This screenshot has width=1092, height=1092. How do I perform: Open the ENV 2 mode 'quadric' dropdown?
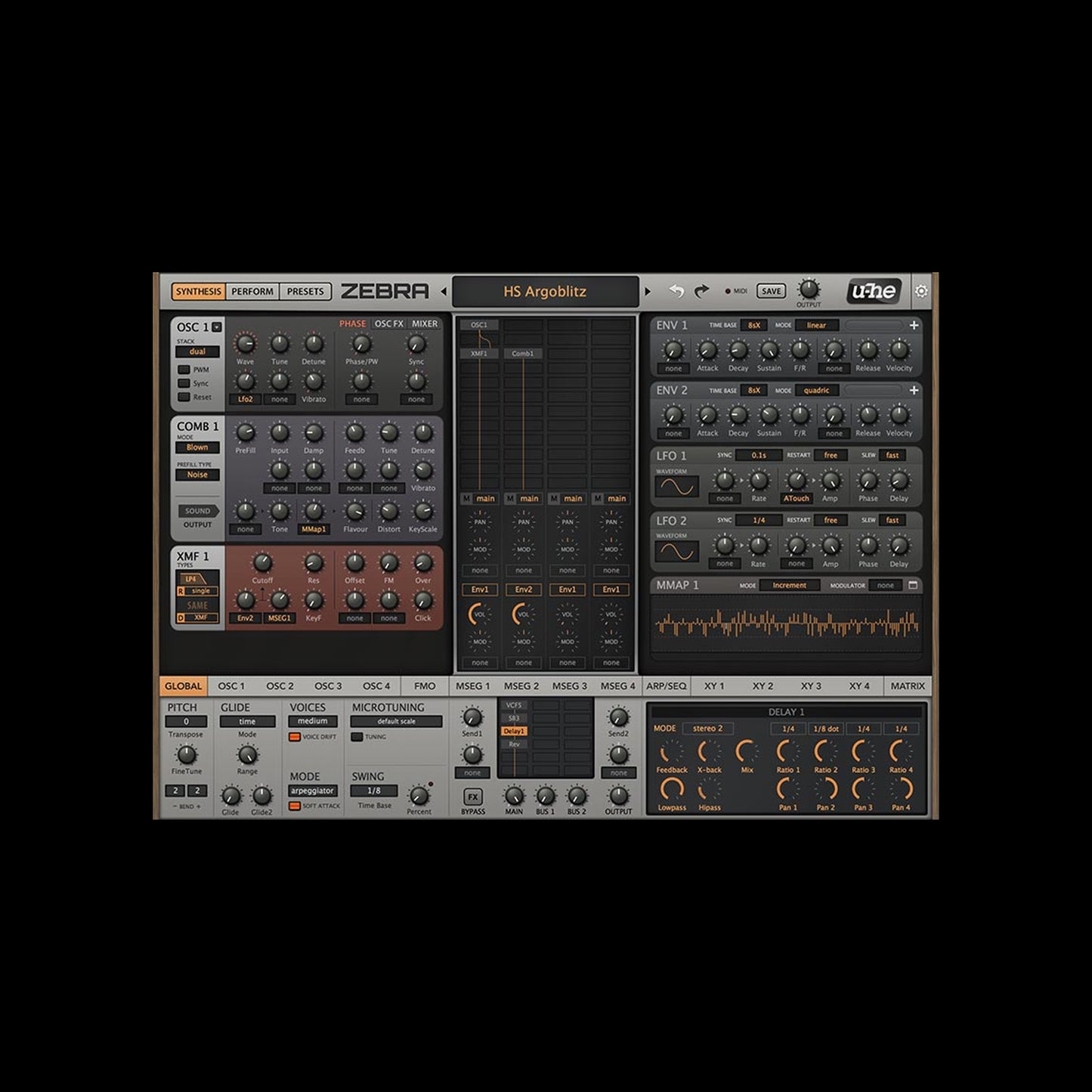coord(816,390)
